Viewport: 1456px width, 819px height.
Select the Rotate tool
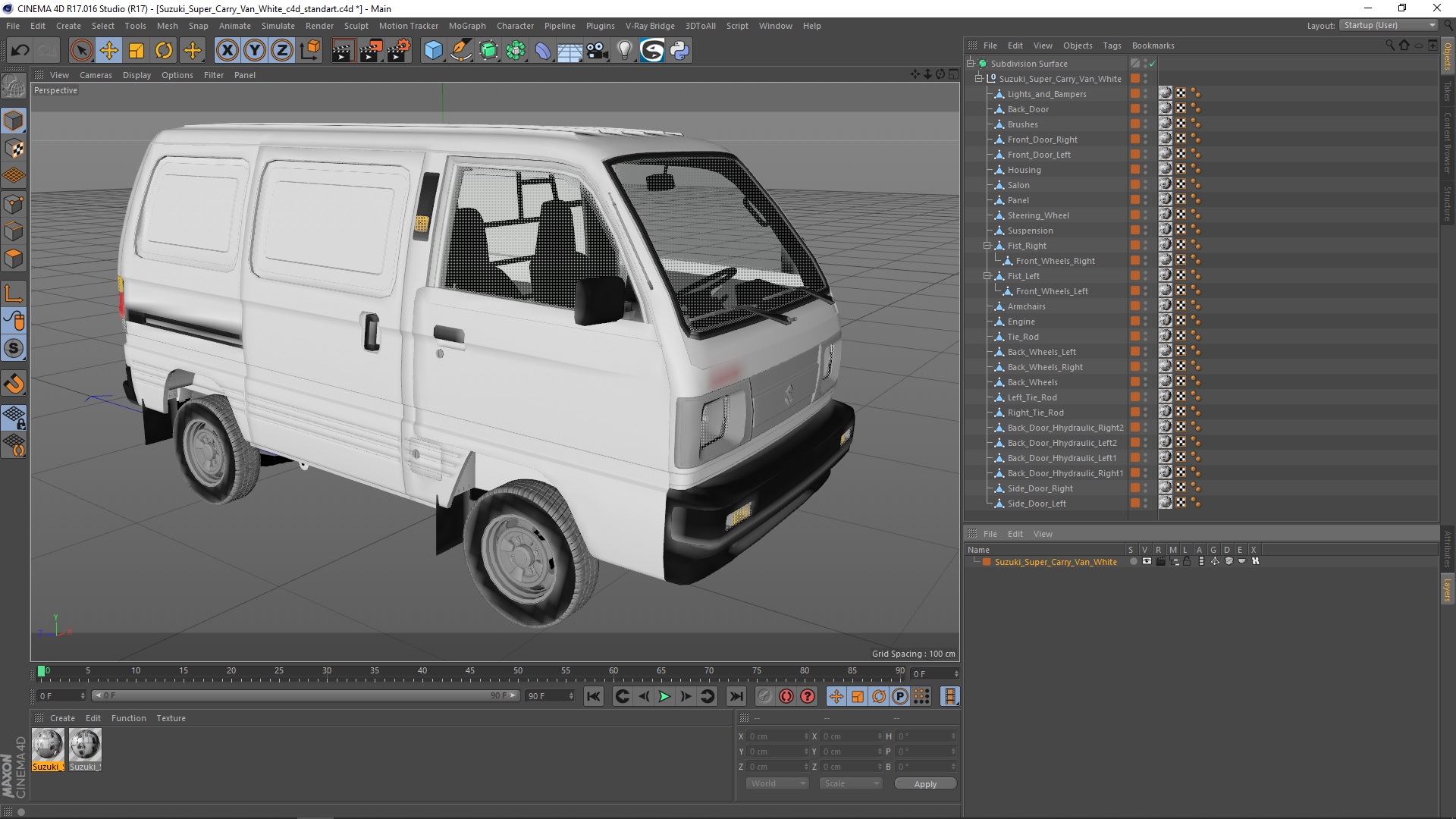(164, 51)
